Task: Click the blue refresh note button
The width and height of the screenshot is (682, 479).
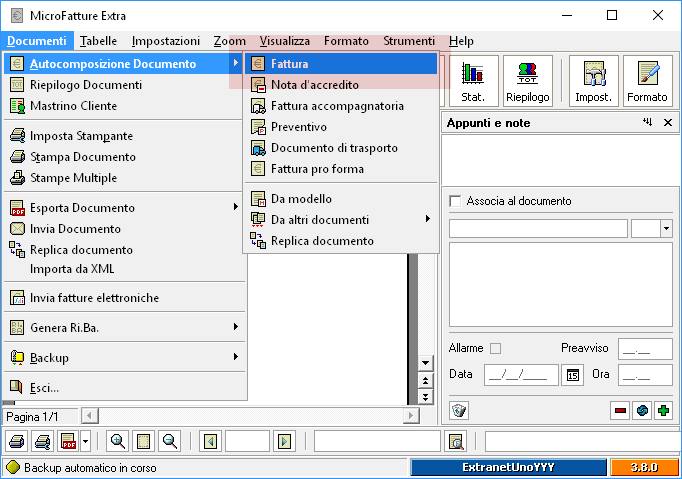Action: 642,410
